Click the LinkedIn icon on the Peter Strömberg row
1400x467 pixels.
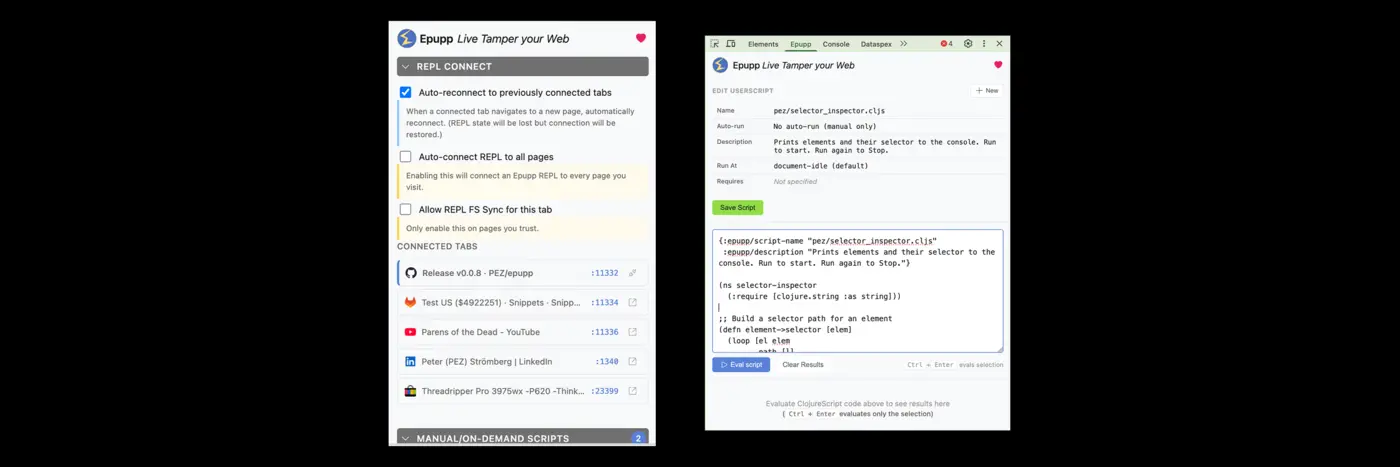(x=410, y=361)
